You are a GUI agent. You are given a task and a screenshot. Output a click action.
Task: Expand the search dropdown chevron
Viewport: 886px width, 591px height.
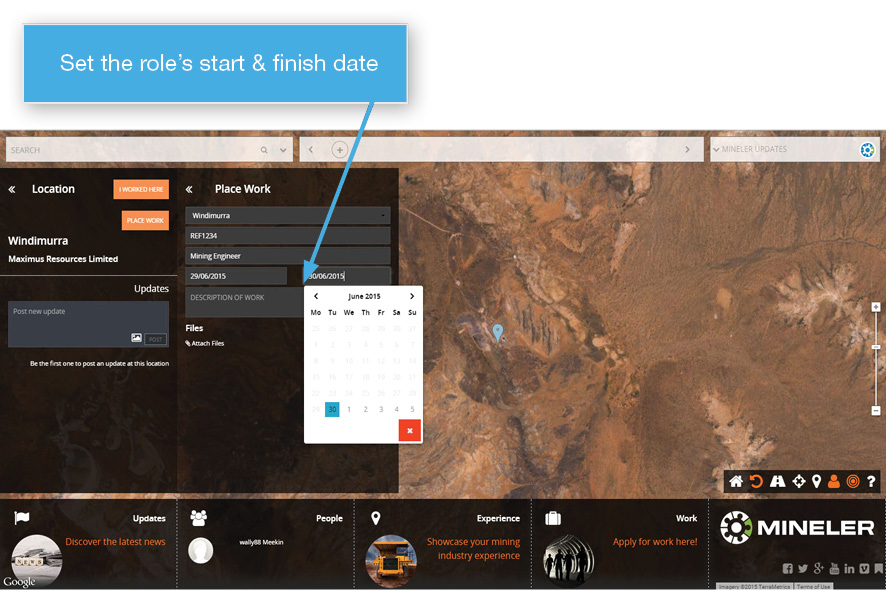coord(283,150)
